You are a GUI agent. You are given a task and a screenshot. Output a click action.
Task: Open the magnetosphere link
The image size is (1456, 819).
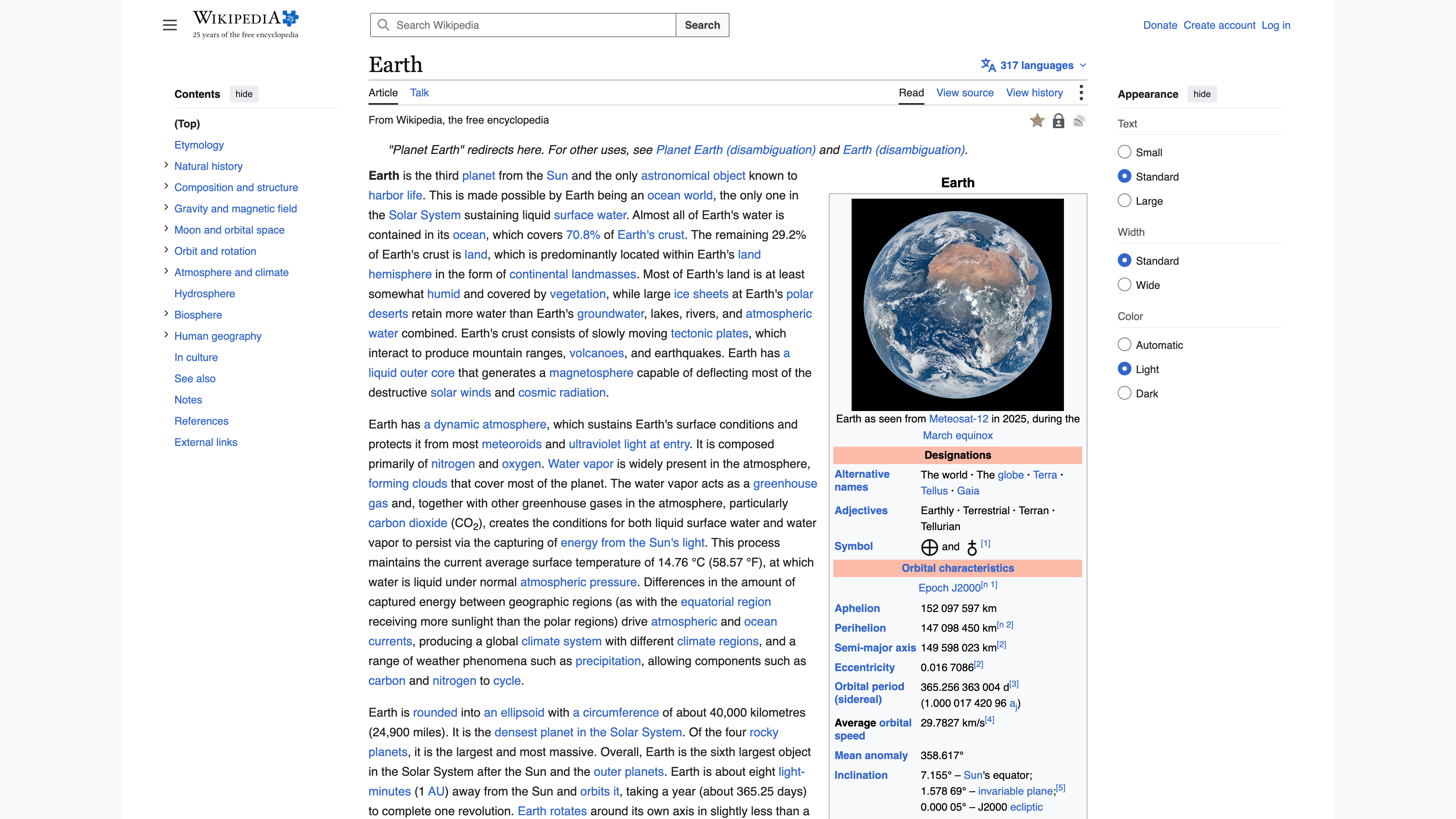tap(591, 373)
